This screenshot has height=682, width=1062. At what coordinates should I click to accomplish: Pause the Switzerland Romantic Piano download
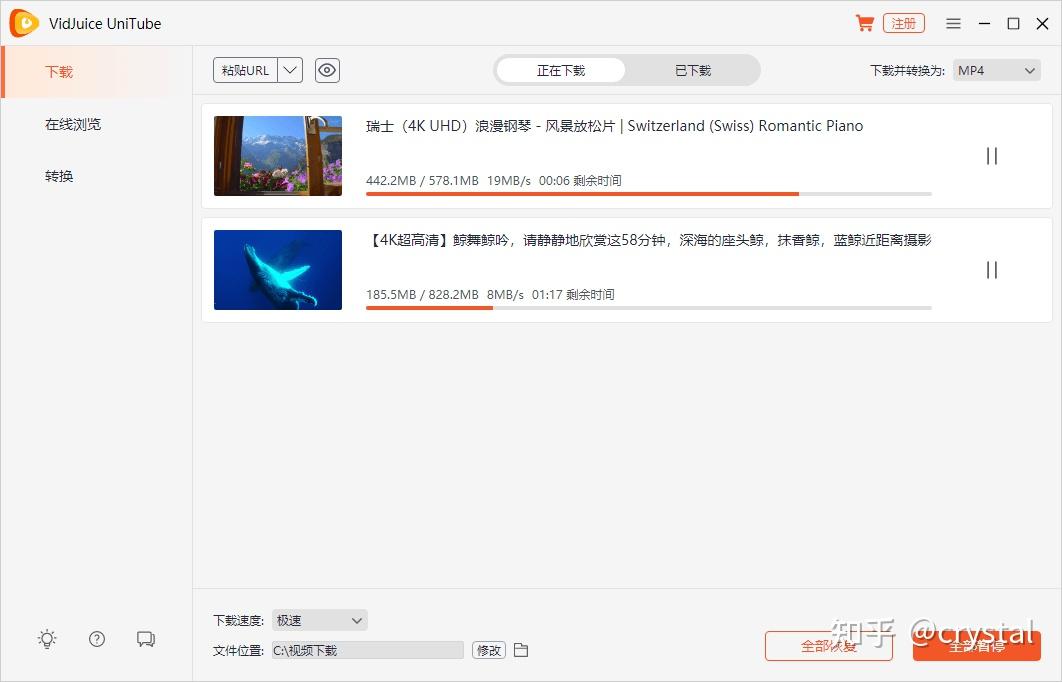click(x=991, y=155)
